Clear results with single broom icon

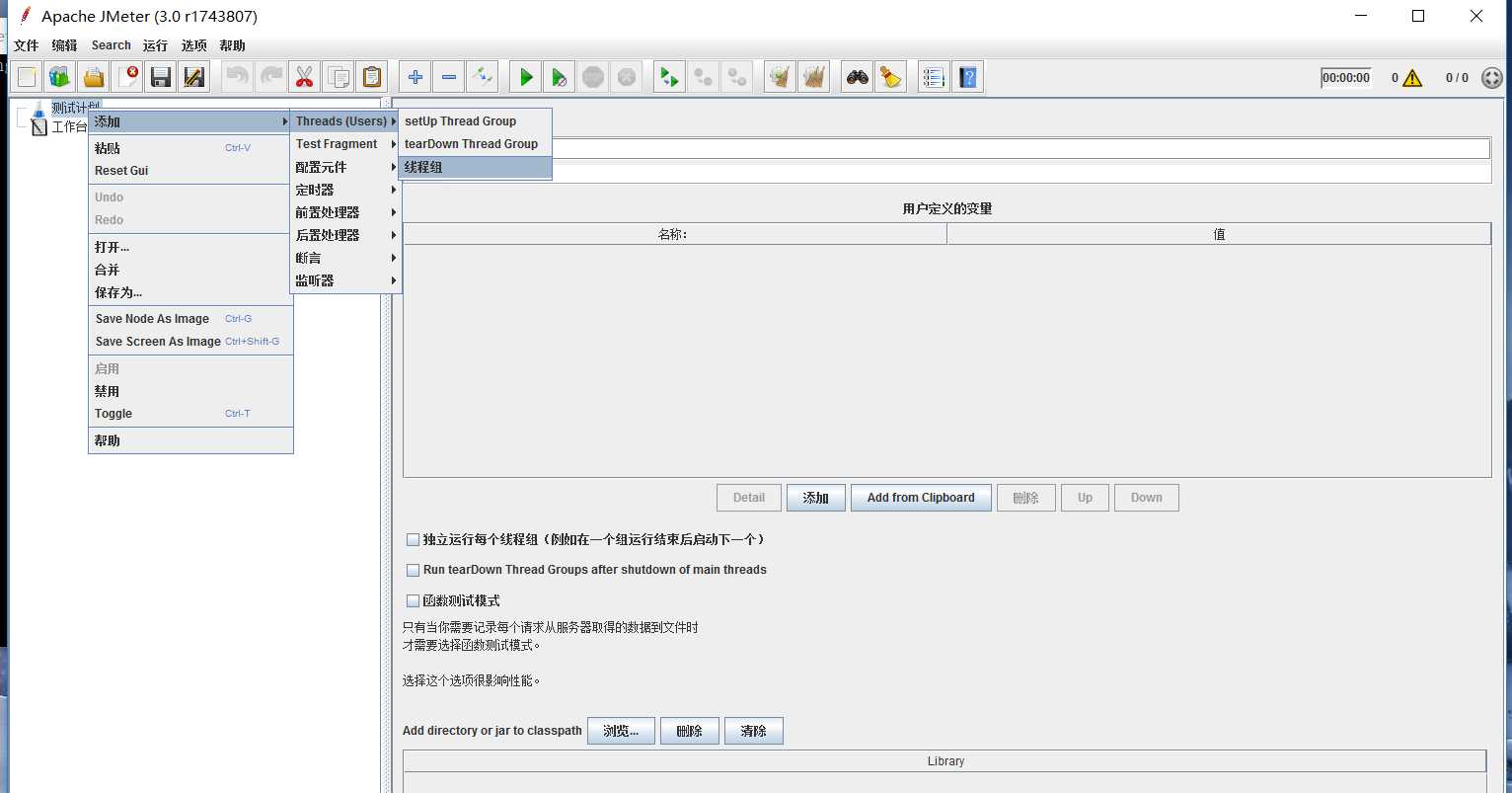pos(781,77)
